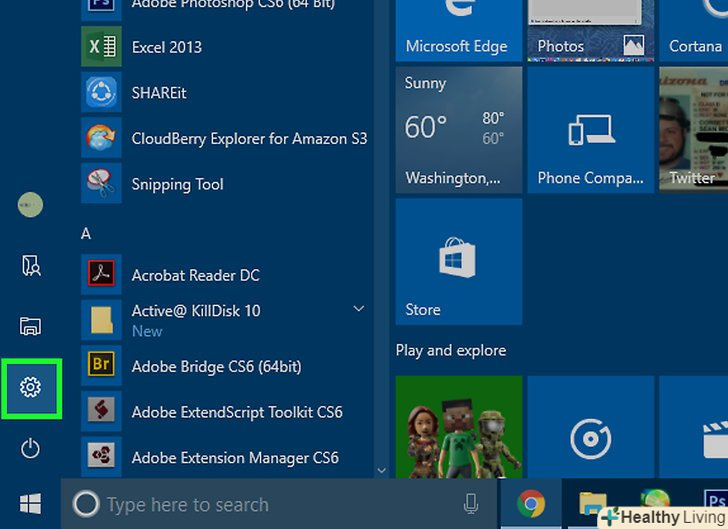Screen dimensions: 728x529
Task: Expand the Active@ KillDisk 10 folder
Action: 358,310
